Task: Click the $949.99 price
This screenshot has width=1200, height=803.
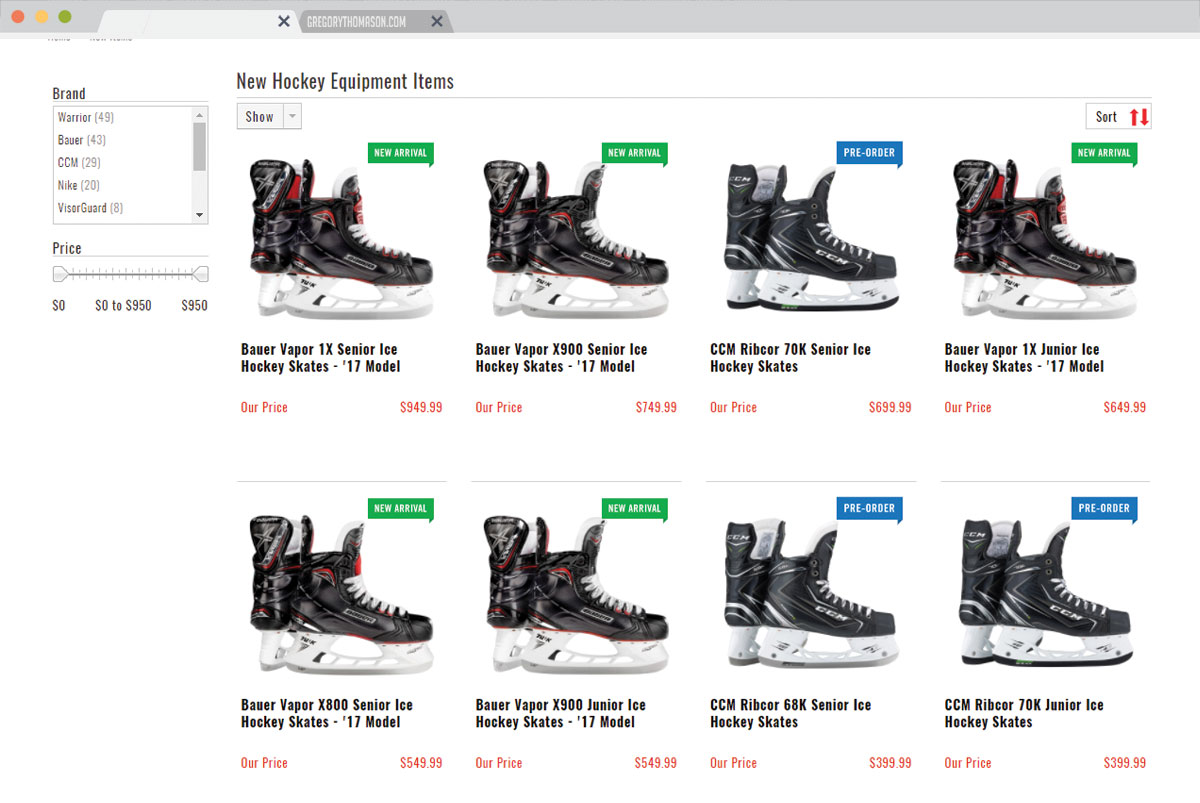Action: click(x=421, y=407)
